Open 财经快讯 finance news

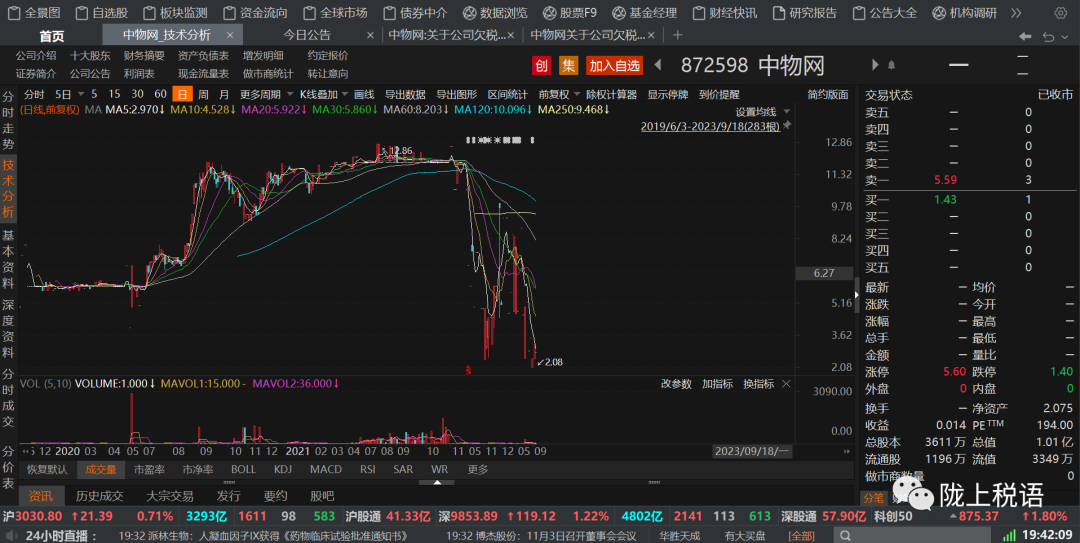725,12
